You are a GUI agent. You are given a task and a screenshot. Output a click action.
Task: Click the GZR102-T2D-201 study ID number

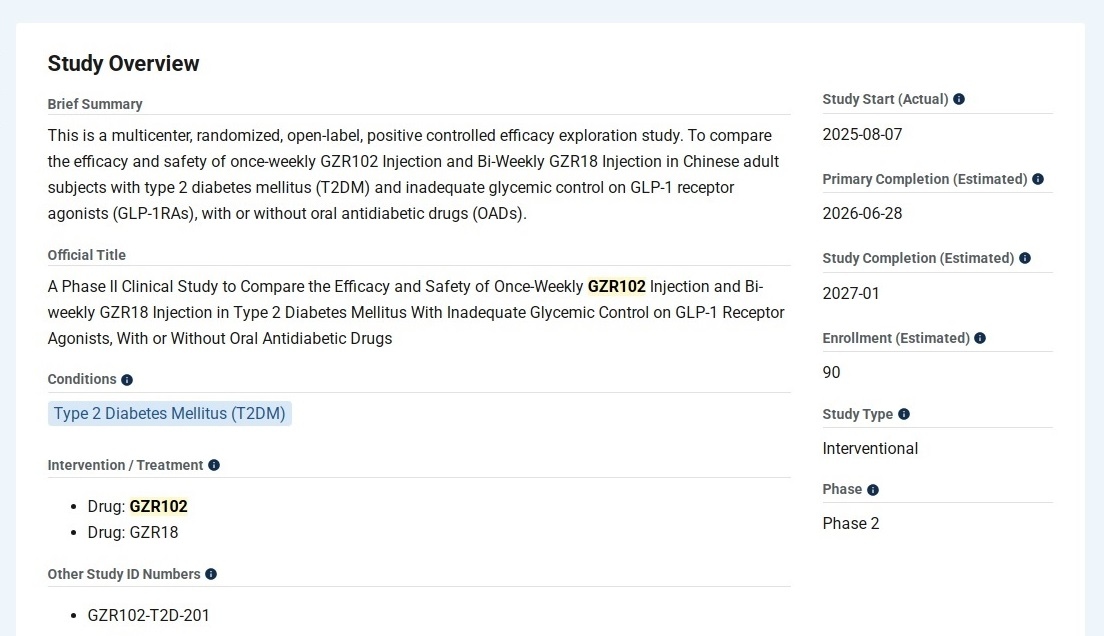point(149,616)
